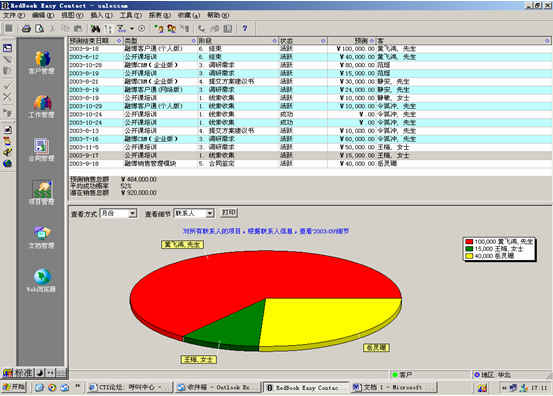Select the yellow slice of the pie chart
Screen dimensions: 553x396
click(328, 321)
